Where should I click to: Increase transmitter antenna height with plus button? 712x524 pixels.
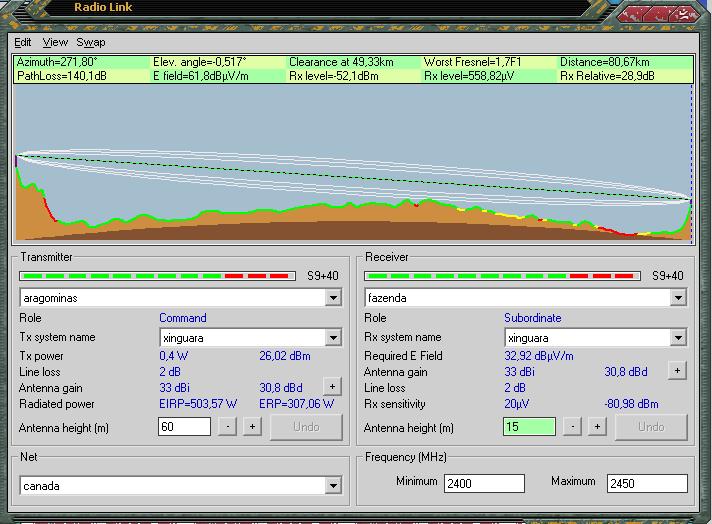252,427
